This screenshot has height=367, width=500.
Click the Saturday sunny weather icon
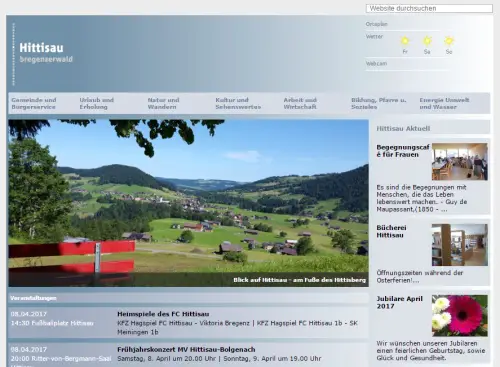point(427,41)
